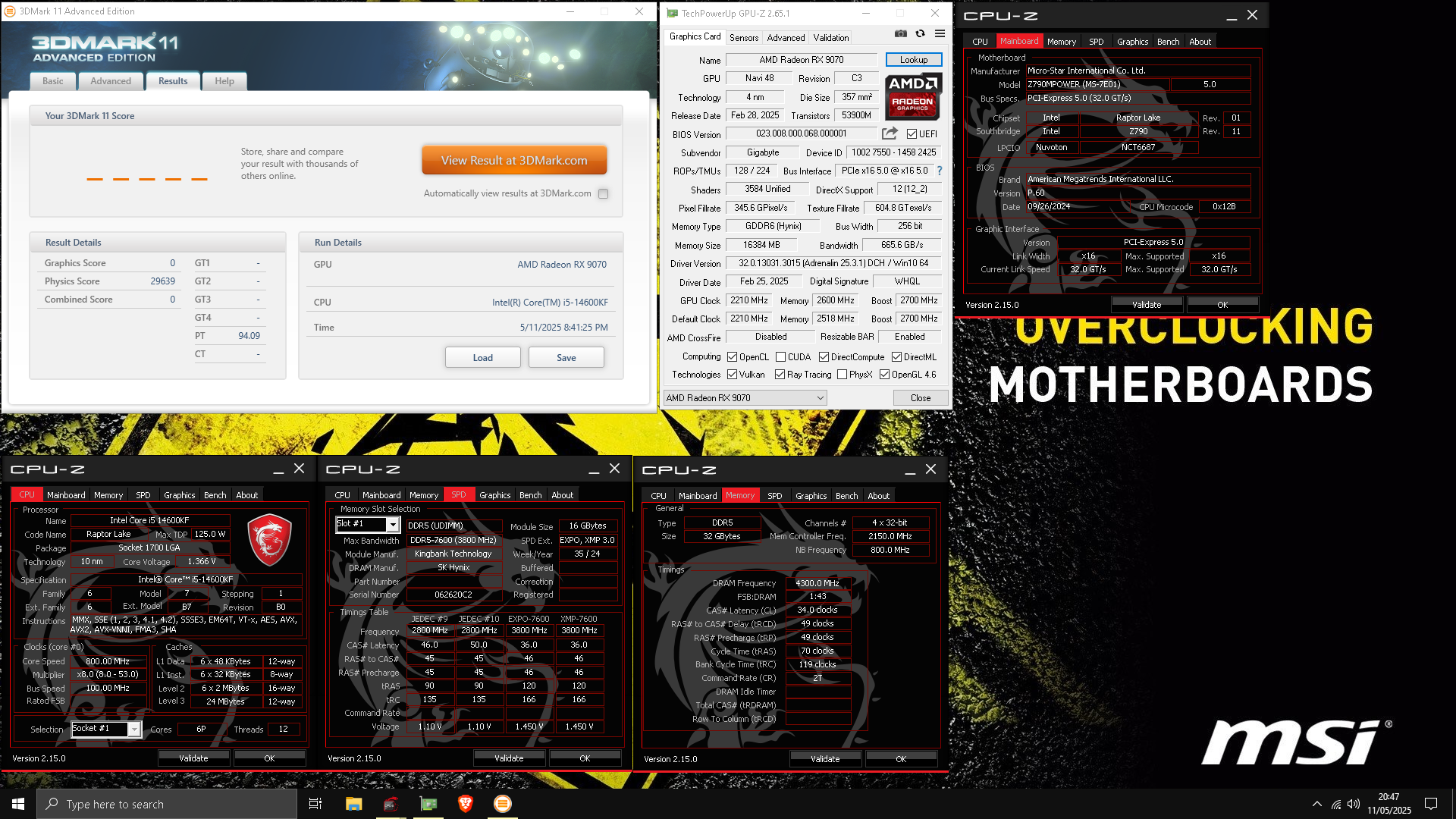
Task: Close the CPU-Z CPU tab window
Action: coord(300,469)
